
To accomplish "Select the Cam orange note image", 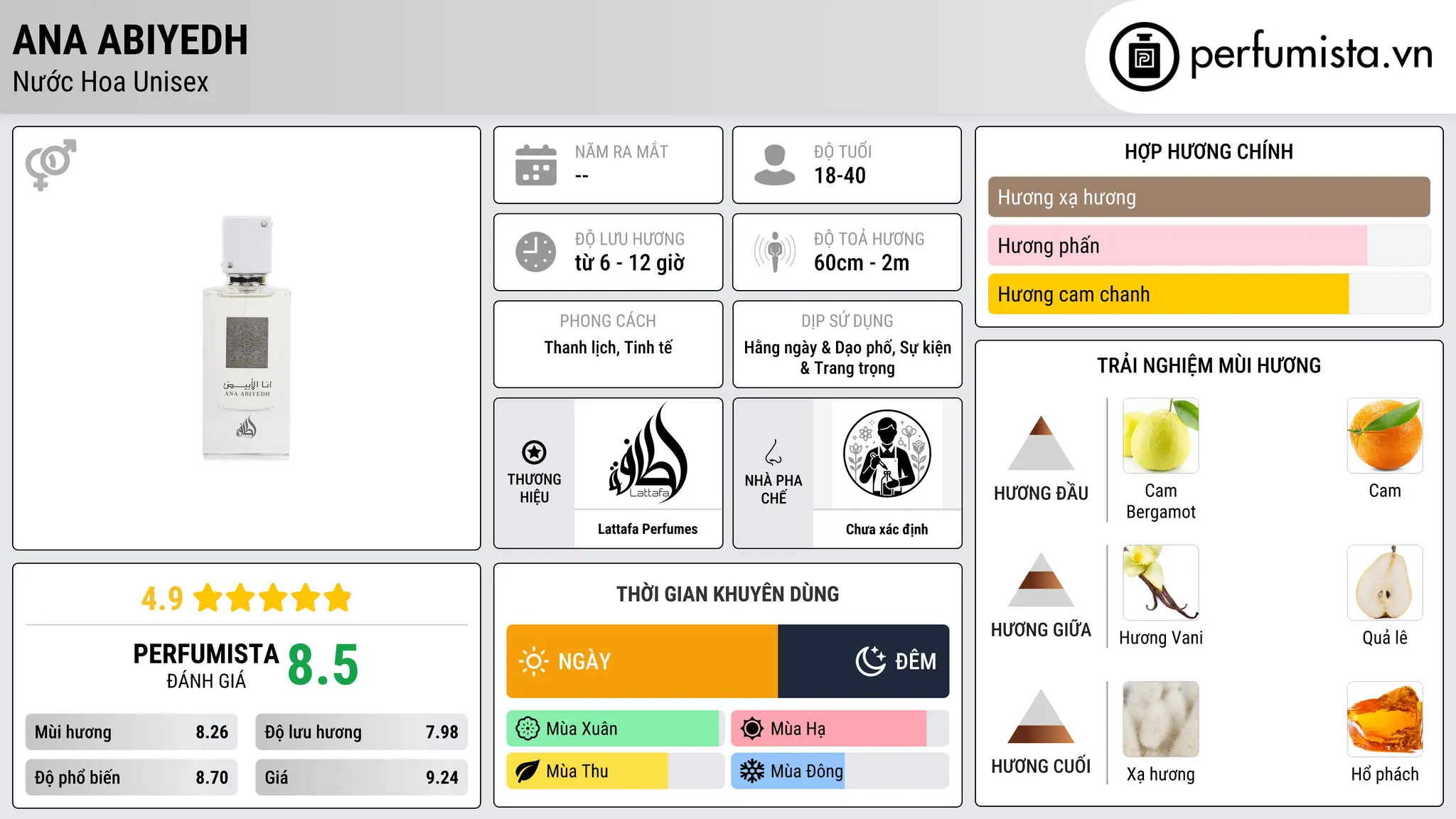I will pos(1385,436).
